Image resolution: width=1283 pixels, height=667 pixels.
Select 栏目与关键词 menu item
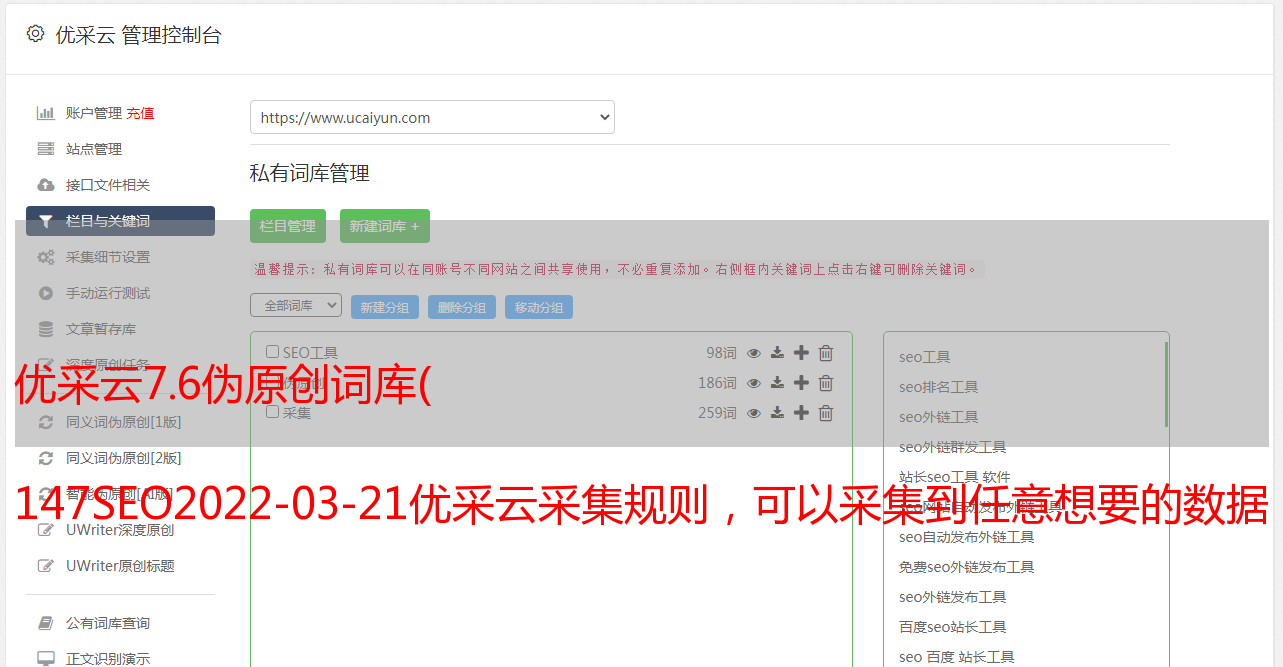coord(120,221)
